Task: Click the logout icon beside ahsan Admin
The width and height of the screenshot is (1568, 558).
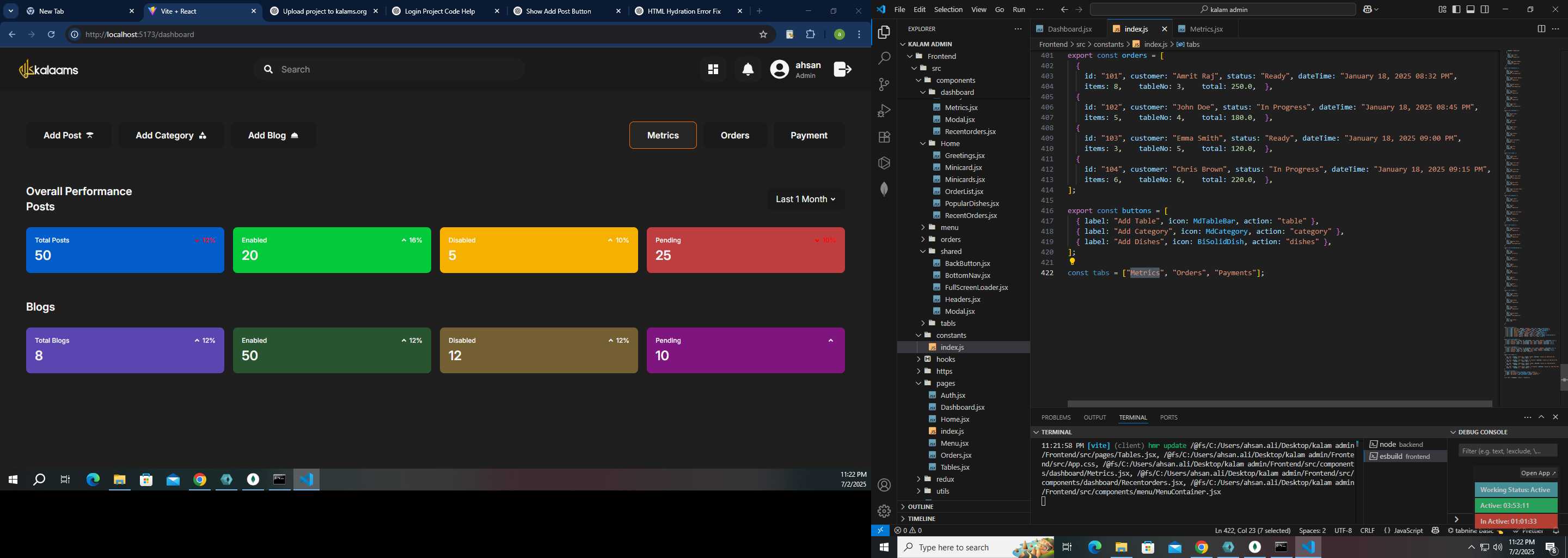Action: (x=842, y=69)
